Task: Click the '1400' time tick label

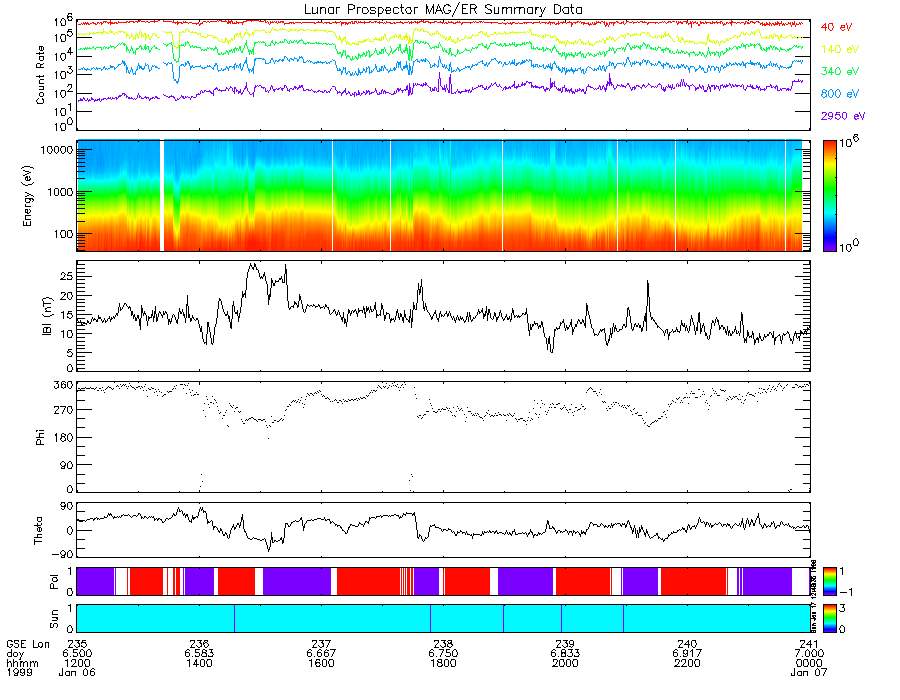Action: point(199,663)
